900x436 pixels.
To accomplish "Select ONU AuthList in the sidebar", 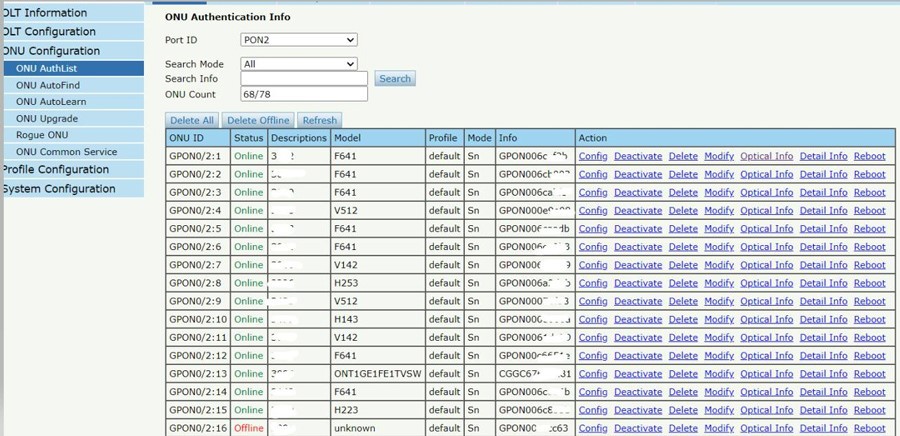I will (73, 68).
